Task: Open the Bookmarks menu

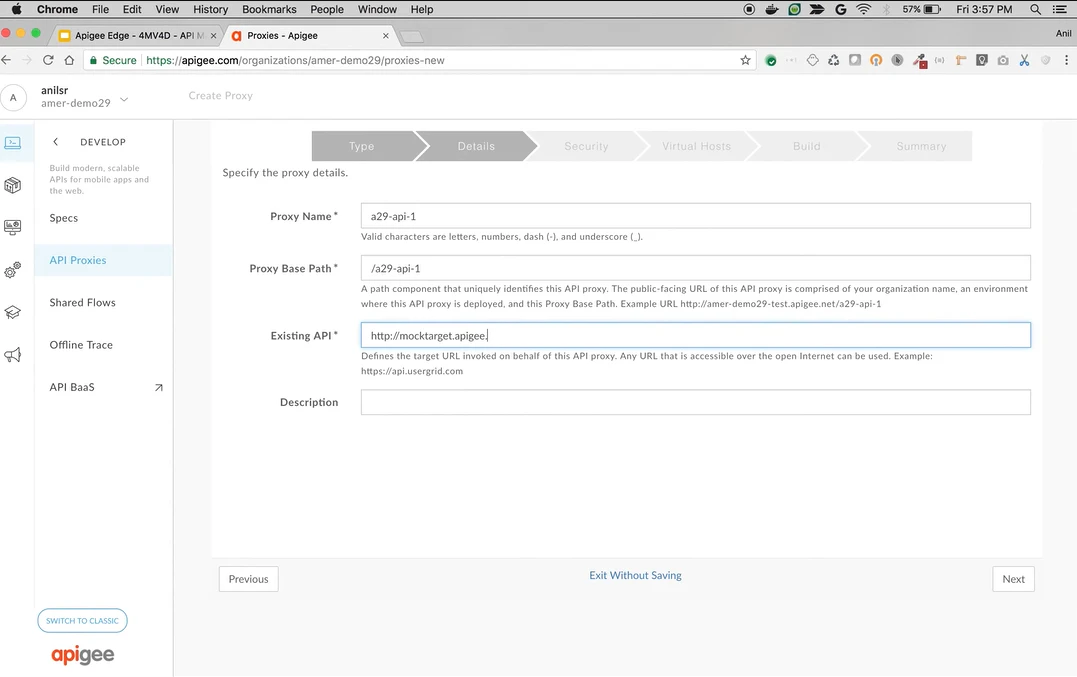Action: tap(269, 10)
